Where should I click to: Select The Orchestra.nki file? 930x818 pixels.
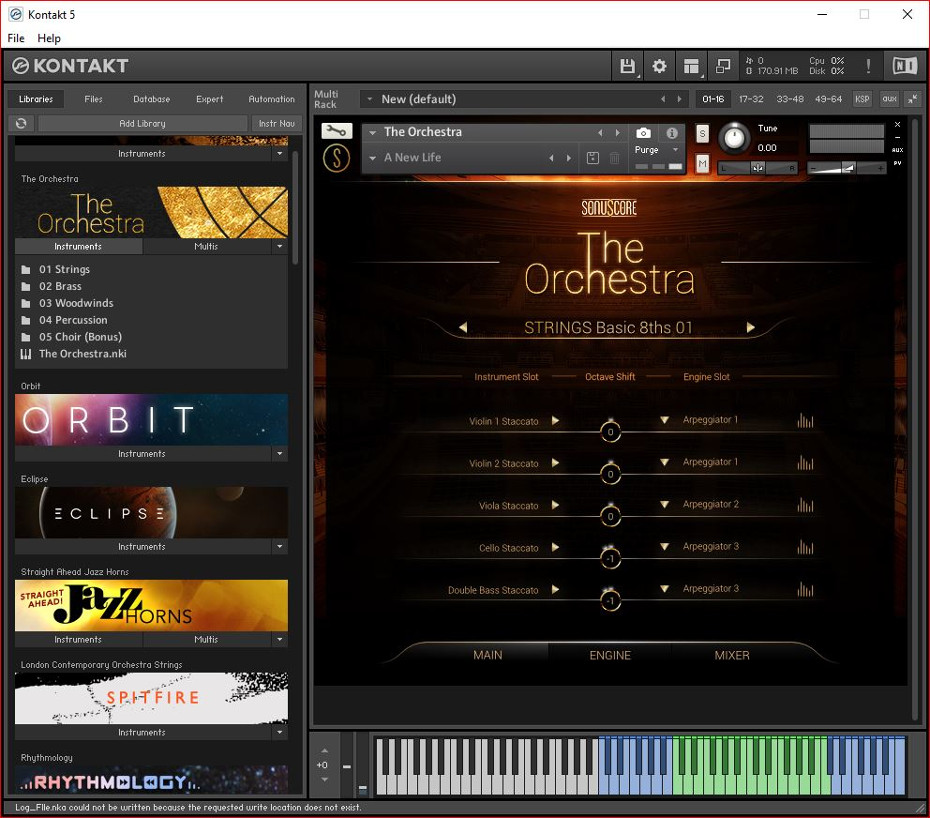point(82,354)
